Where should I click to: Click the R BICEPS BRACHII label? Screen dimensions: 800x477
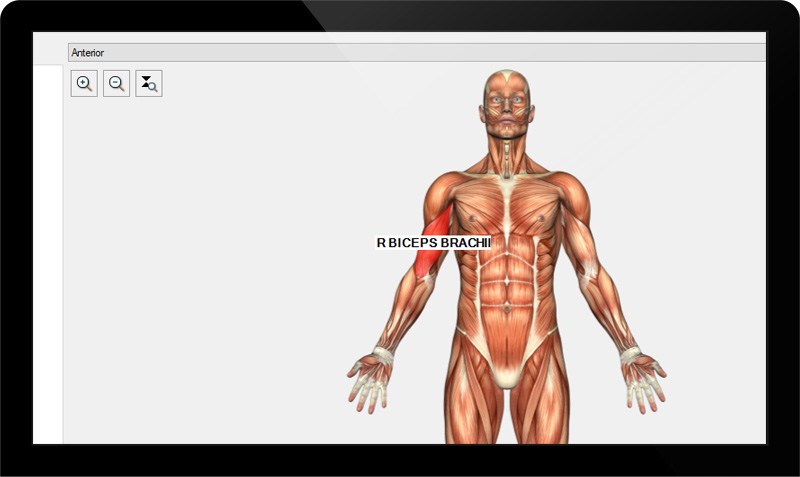point(433,243)
